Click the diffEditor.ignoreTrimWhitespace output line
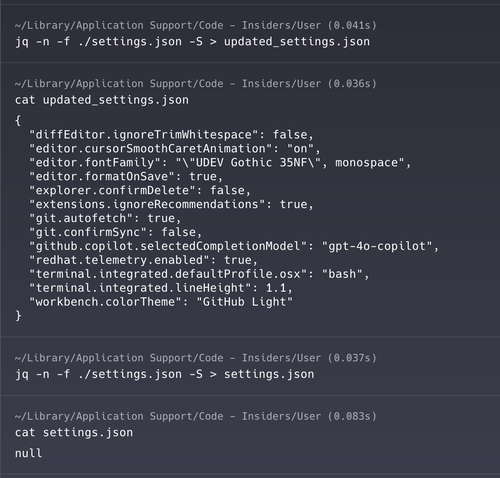Image resolution: width=500 pixels, height=478 pixels. (171, 135)
